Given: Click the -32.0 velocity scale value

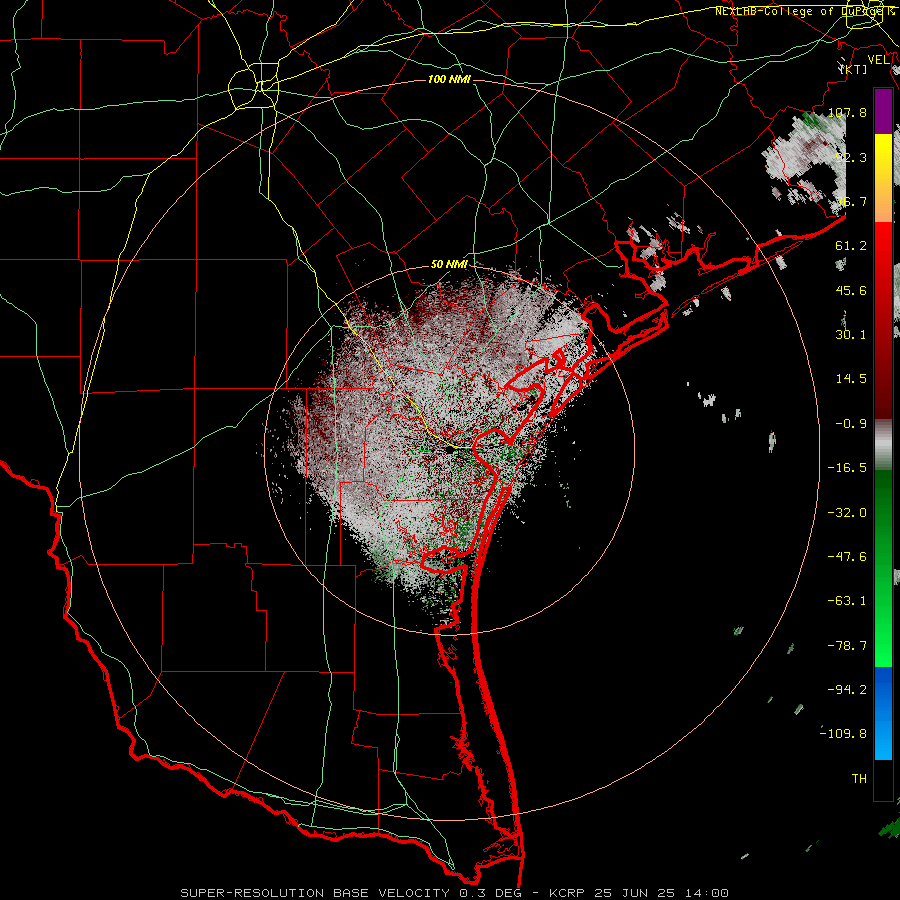Looking at the screenshot, I should coord(847,513).
